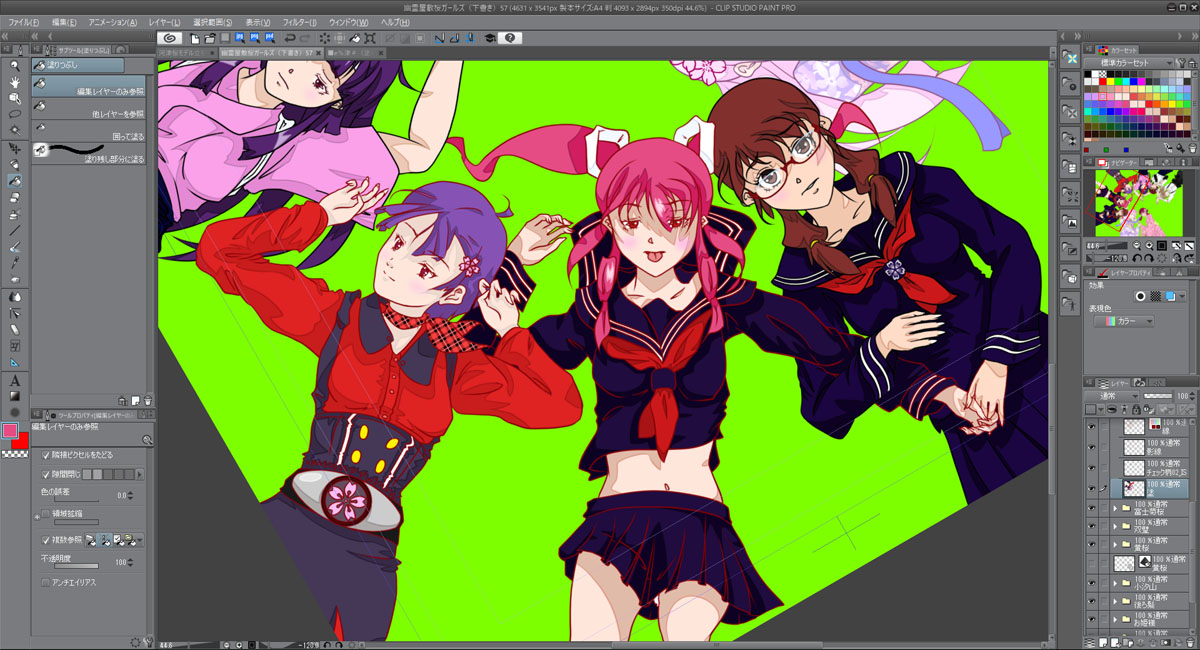The width and height of the screenshot is (1200, 650).
Task: Select the Text tool (A icon)
Action: coord(15,380)
